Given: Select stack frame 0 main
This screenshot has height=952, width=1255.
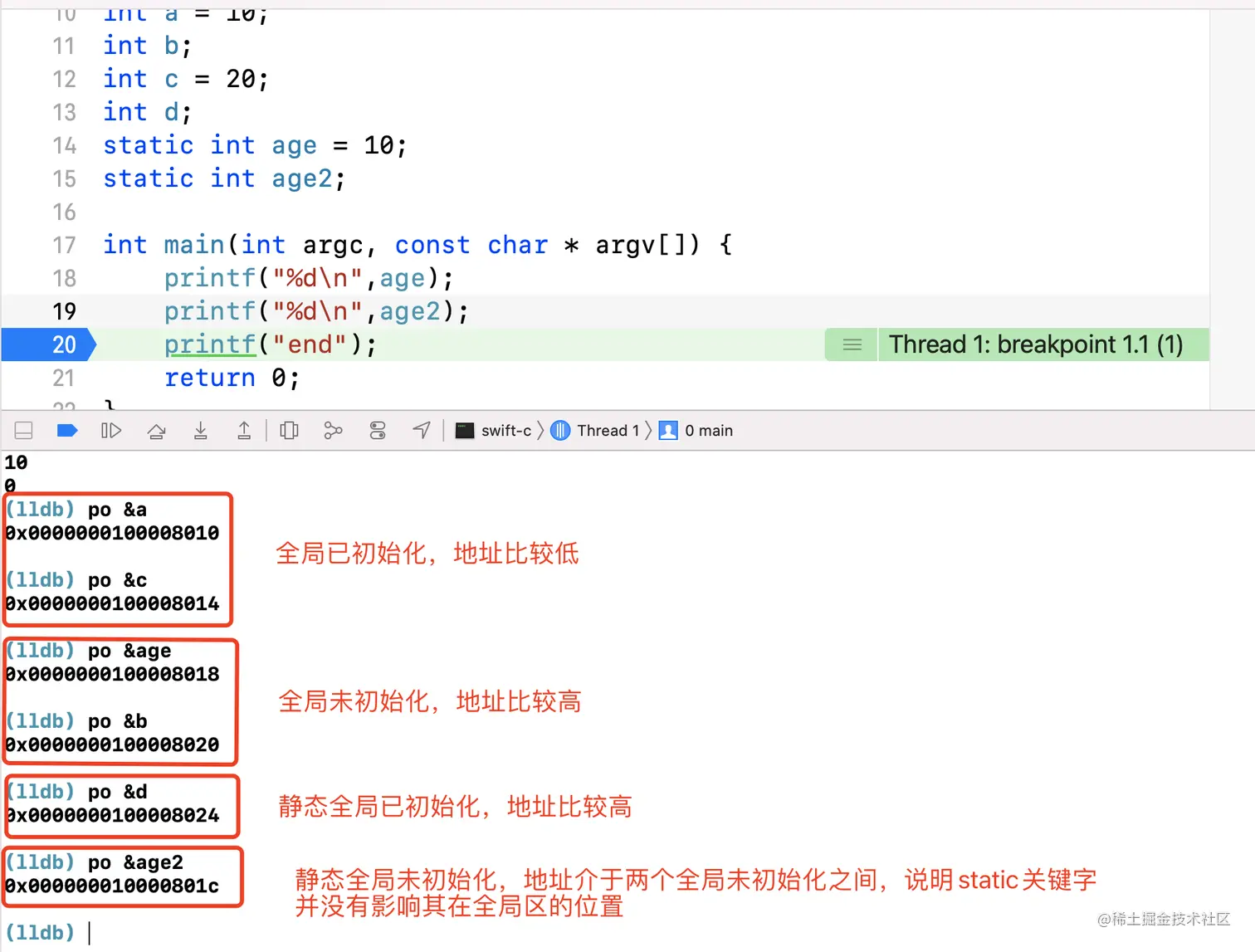Looking at the screenshot, I should point(696,430).
